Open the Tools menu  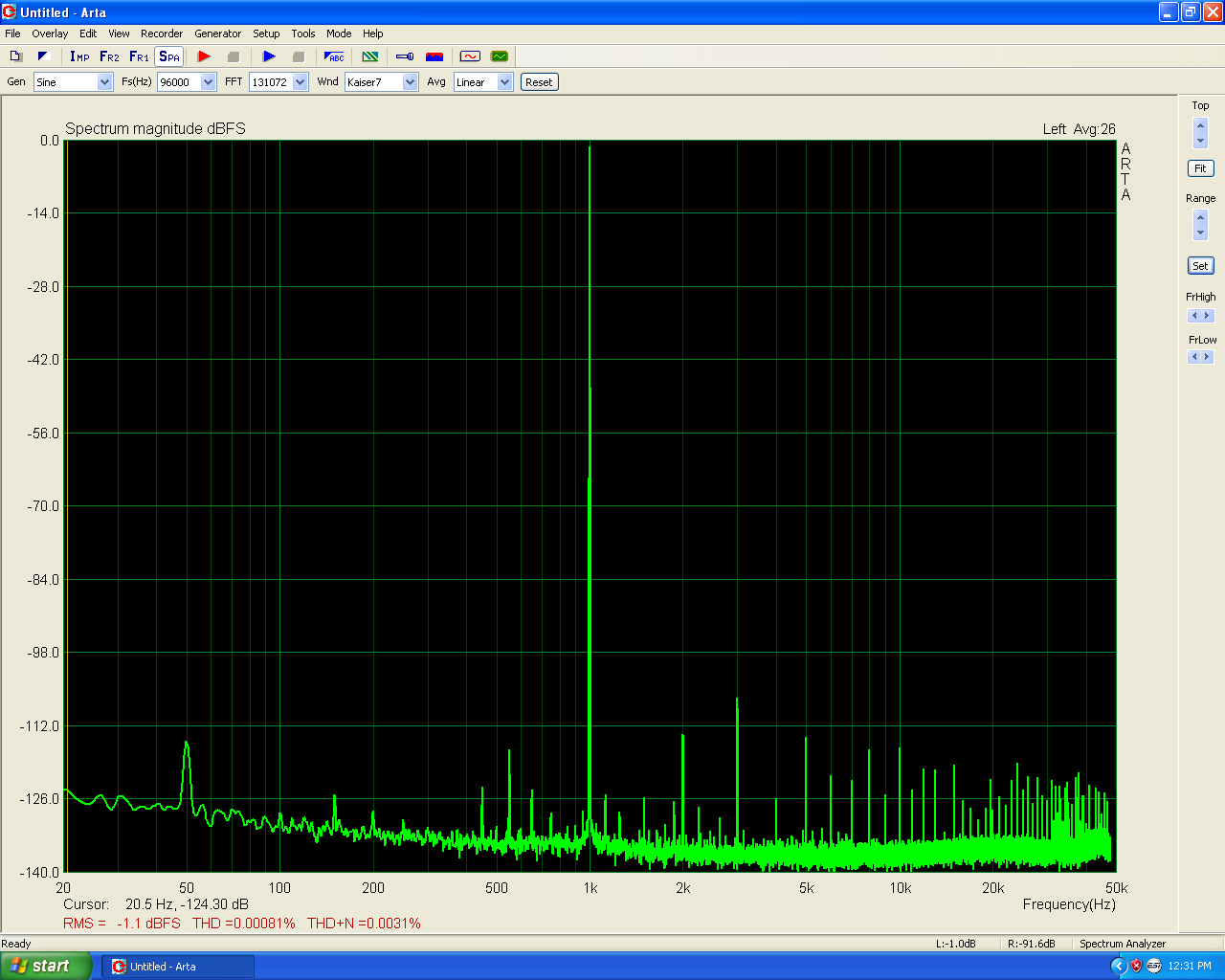pyautogui.click(x=303, y=33)
